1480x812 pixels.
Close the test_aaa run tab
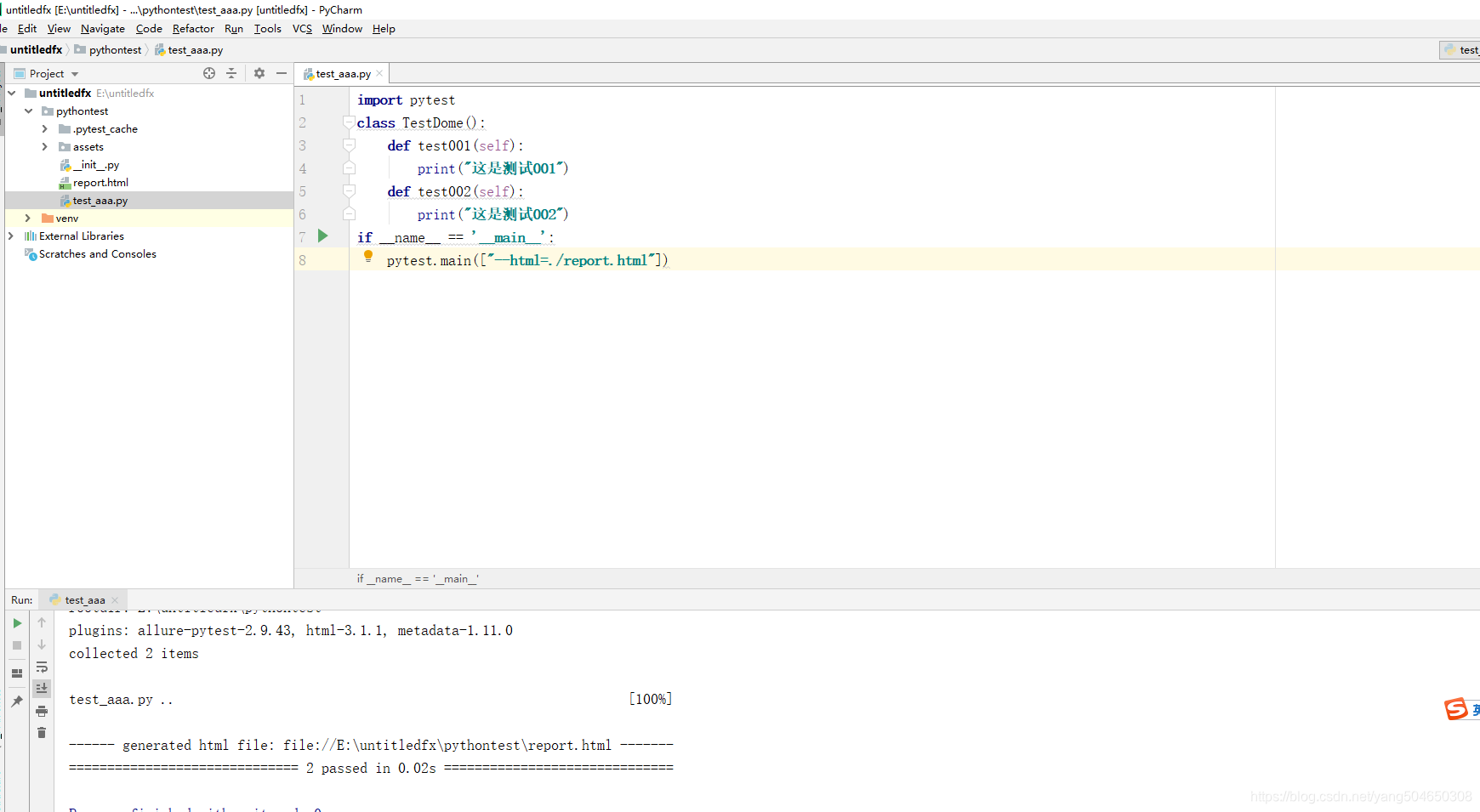point(115,600)
